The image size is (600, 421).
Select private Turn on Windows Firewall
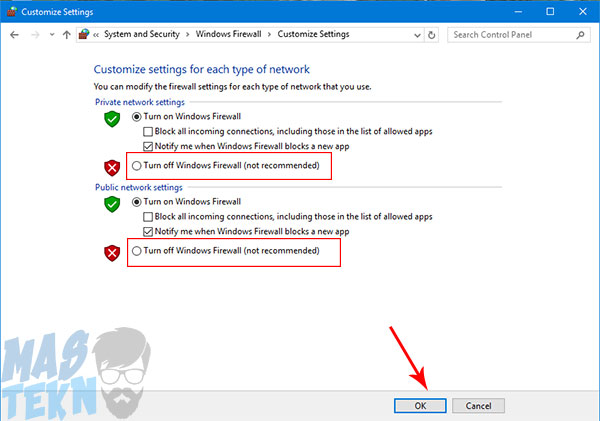(x=186, y=116)
